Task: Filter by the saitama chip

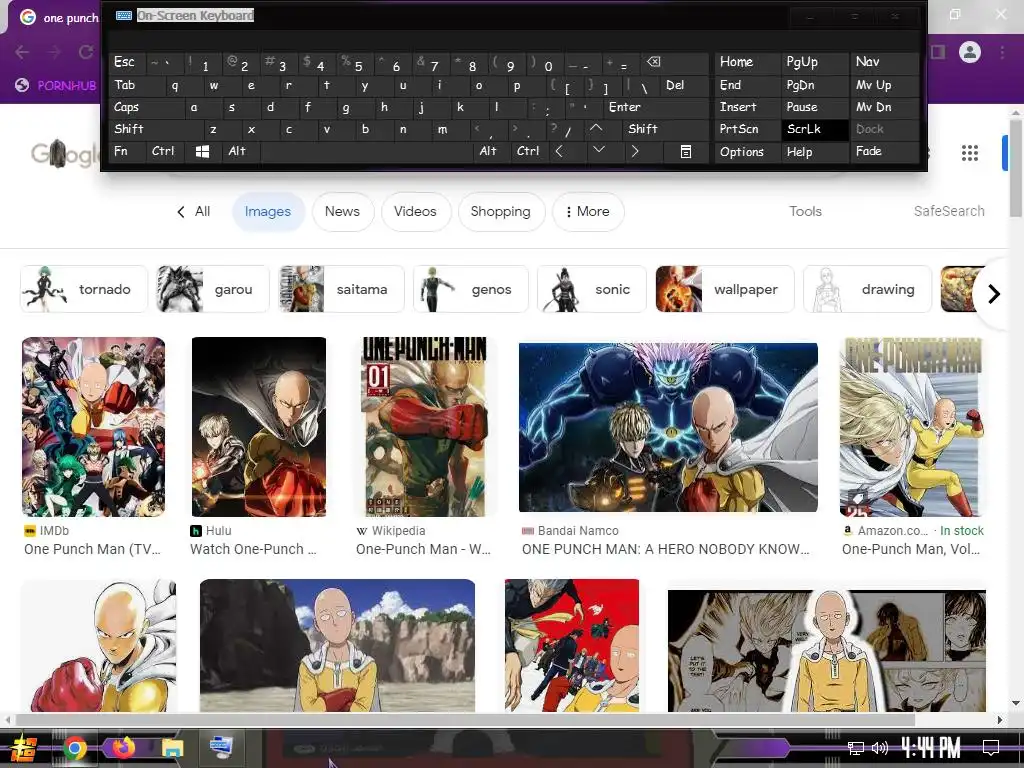Action: tap(342, 289)
